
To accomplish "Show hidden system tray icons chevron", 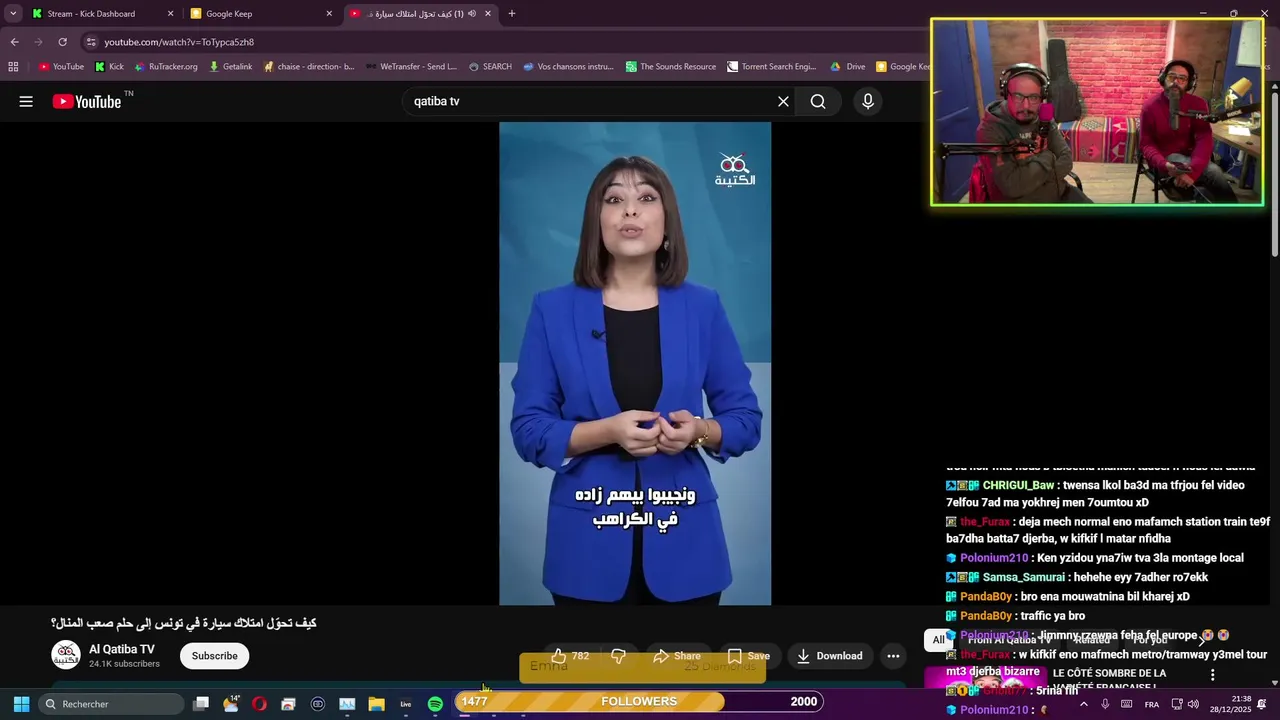I will click(1083, 704).
